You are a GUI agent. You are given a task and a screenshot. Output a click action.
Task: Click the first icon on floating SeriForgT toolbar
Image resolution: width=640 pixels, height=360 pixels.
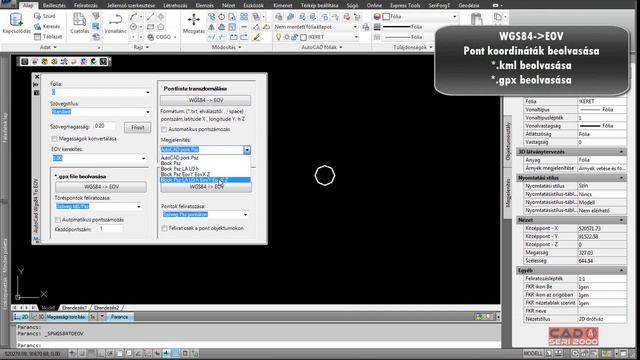pyautogui.click(x=24, y=62)
